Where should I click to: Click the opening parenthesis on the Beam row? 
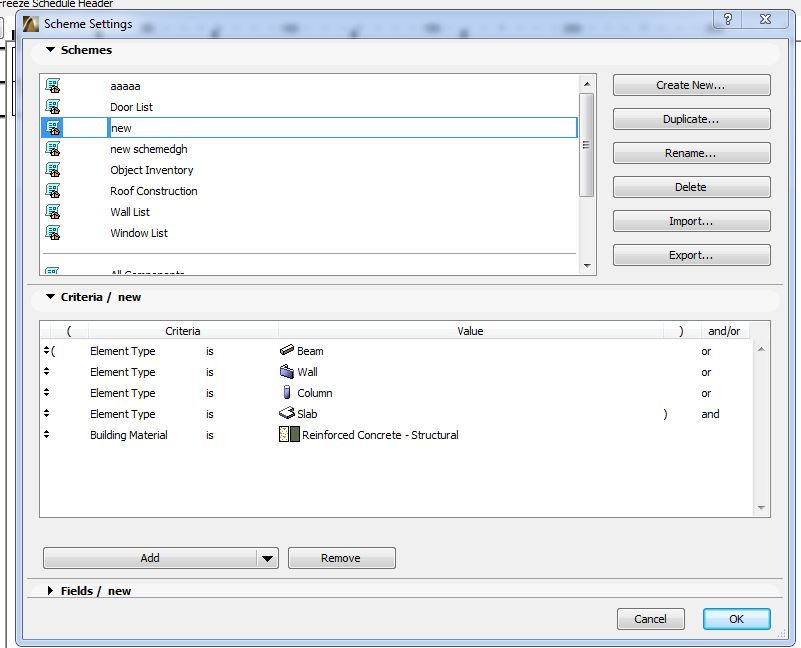point(54,351)
